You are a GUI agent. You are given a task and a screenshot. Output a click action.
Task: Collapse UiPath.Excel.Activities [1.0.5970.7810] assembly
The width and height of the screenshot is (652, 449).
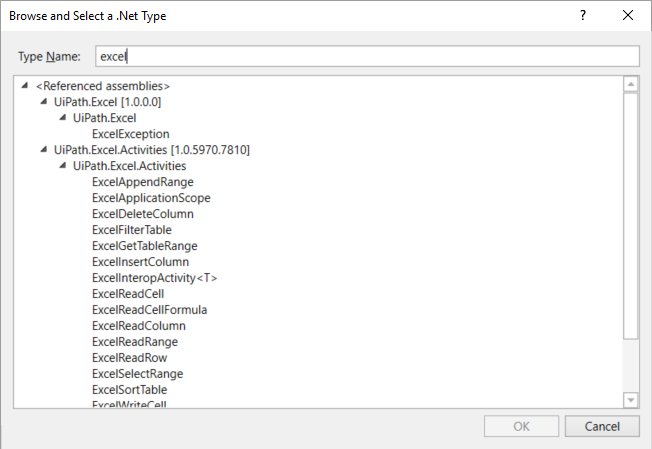(44, 150)
